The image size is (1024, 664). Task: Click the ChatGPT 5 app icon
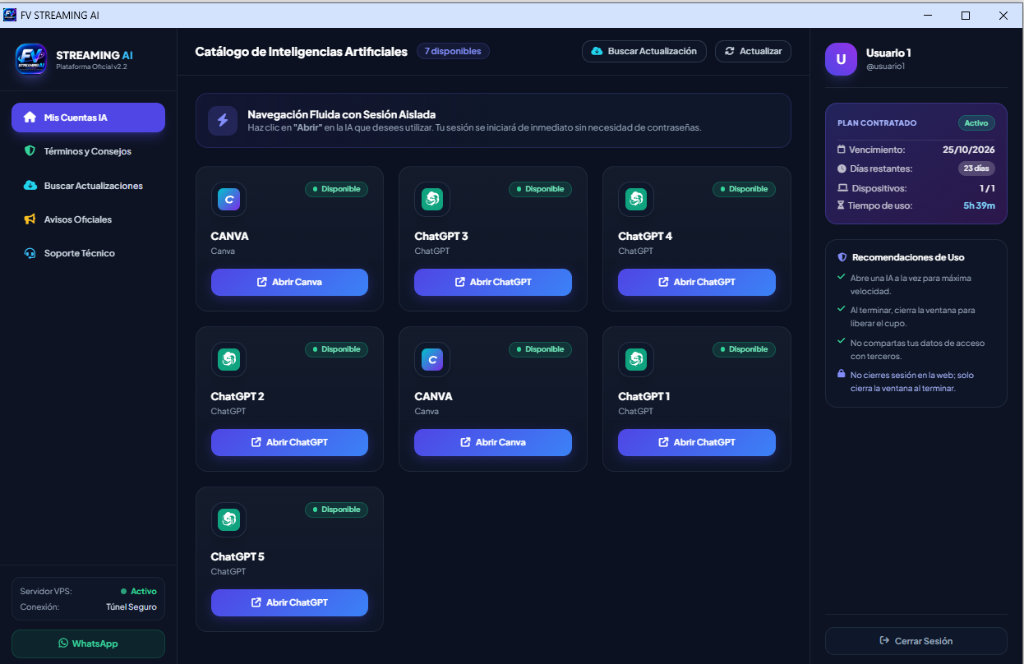[x=229, y=519]
